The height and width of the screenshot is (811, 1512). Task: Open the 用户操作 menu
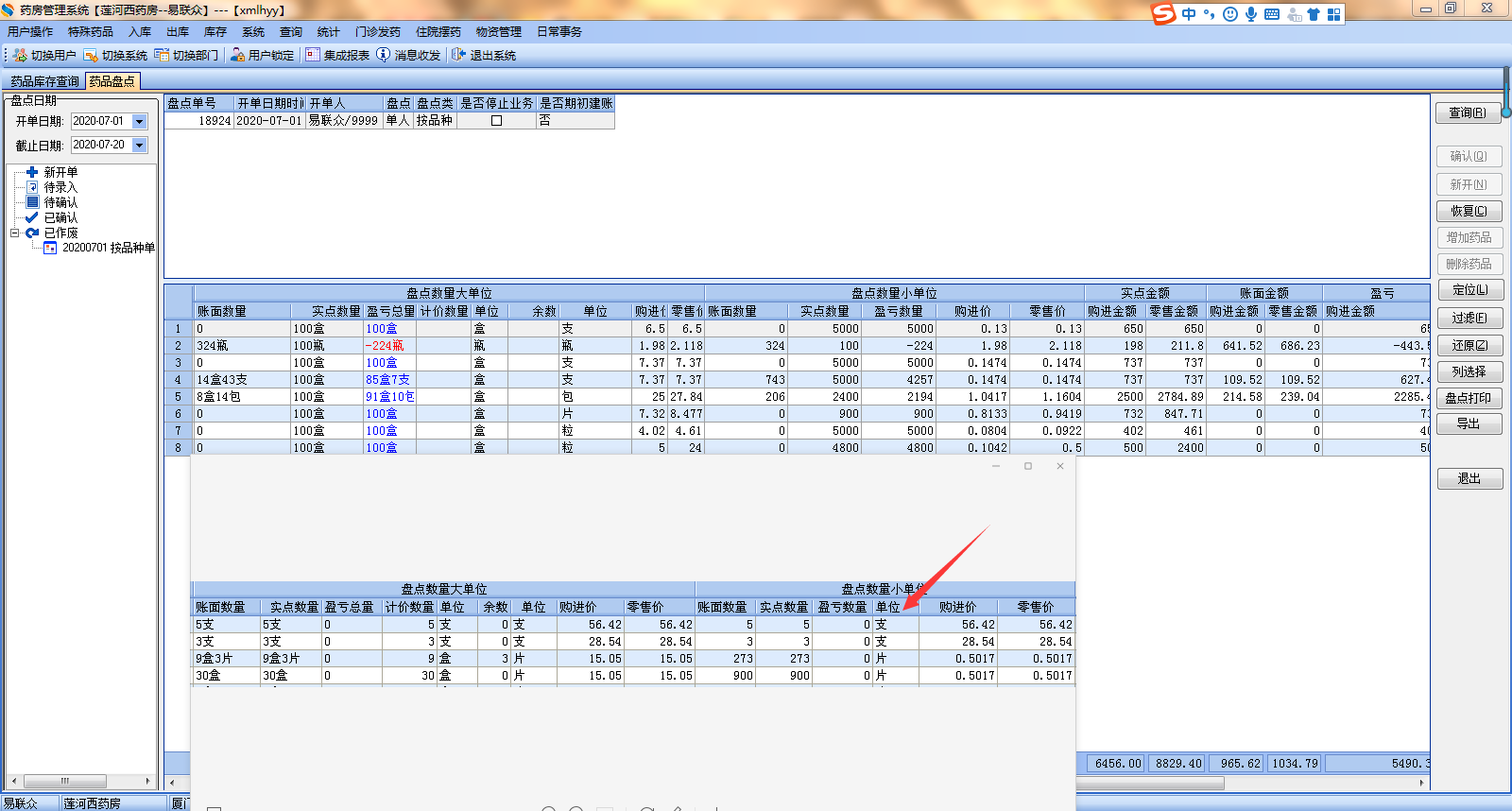(30, 32)
